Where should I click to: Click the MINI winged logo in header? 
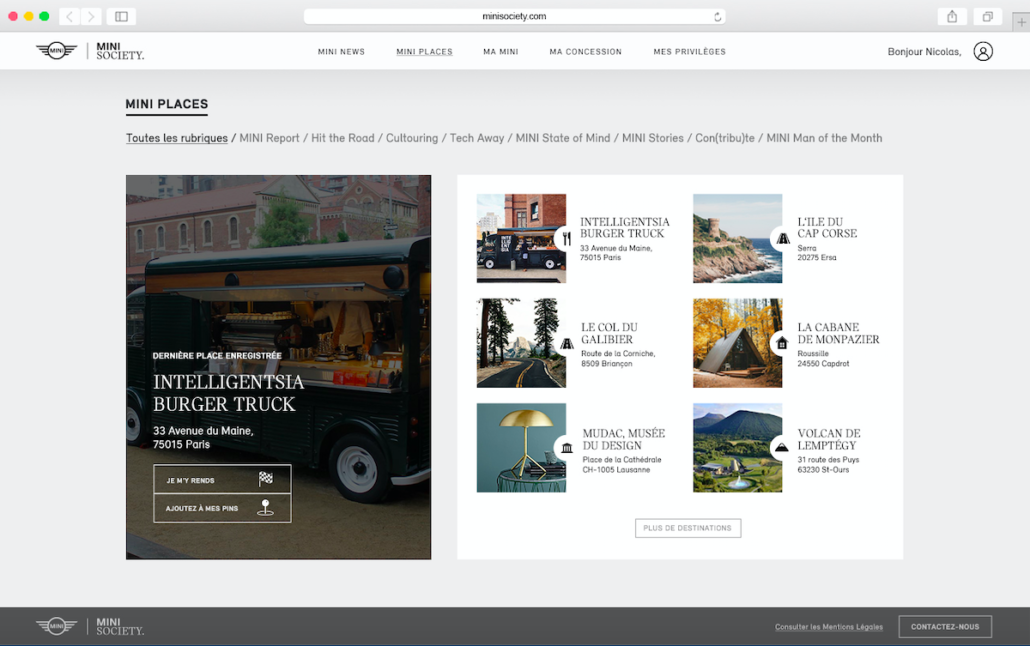tap(56, 51)
